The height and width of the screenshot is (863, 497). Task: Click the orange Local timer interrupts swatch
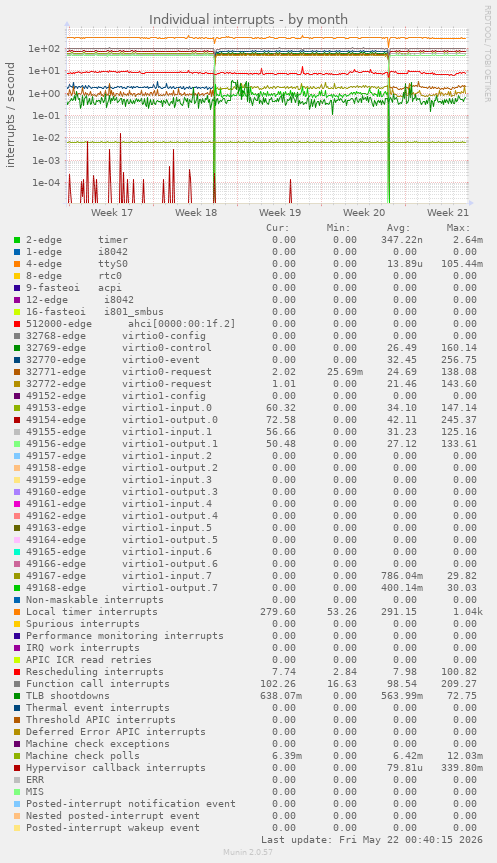(x=17, y=612)
